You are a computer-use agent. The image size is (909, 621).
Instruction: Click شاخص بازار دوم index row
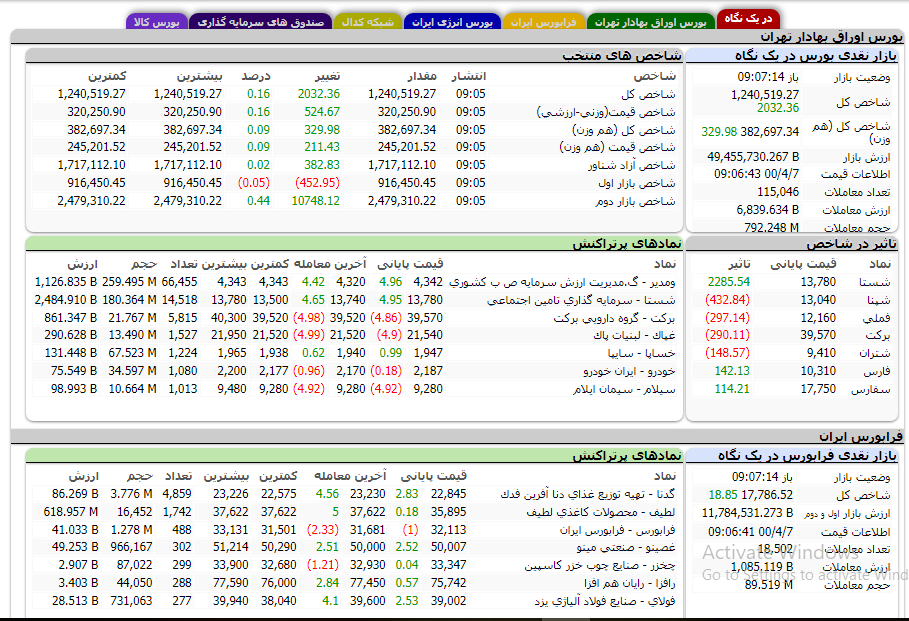tap(354, 201)
